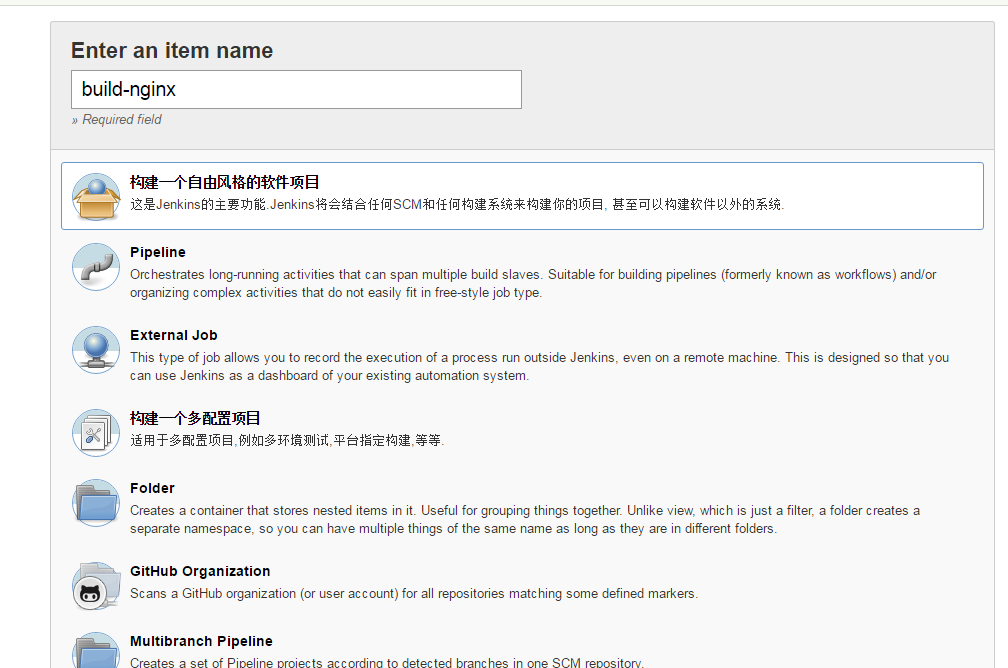1008x668 pixels.
Task: Choose 构建一个自由风格的软件项目 title
Action: tap(224, 183)
